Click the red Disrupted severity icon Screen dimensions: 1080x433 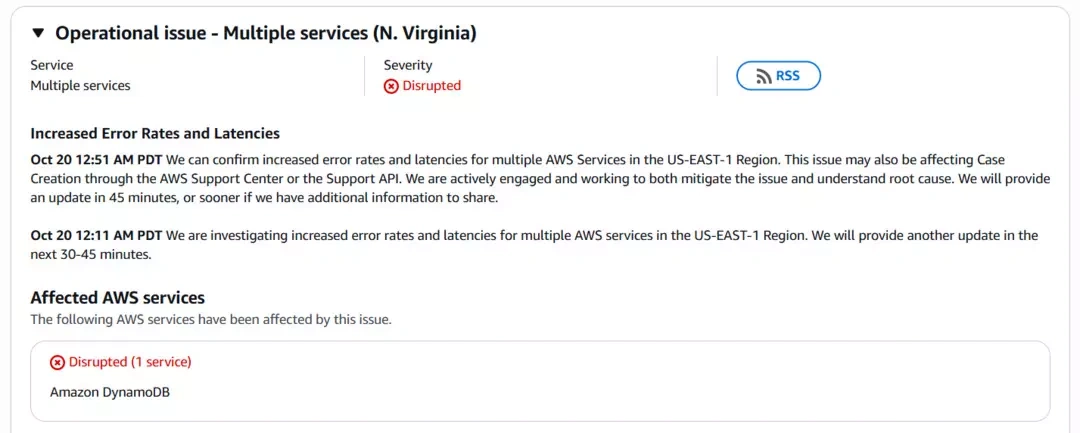coord(391,86)
